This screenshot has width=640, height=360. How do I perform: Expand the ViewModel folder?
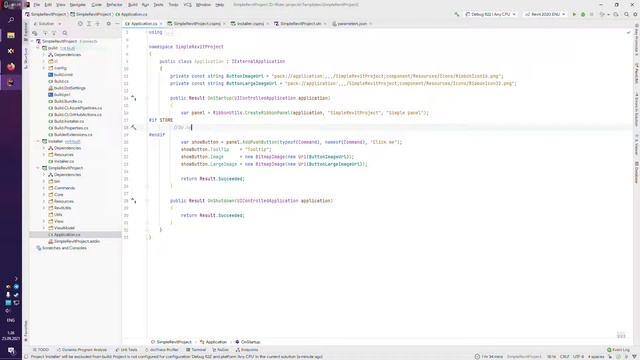44,228
